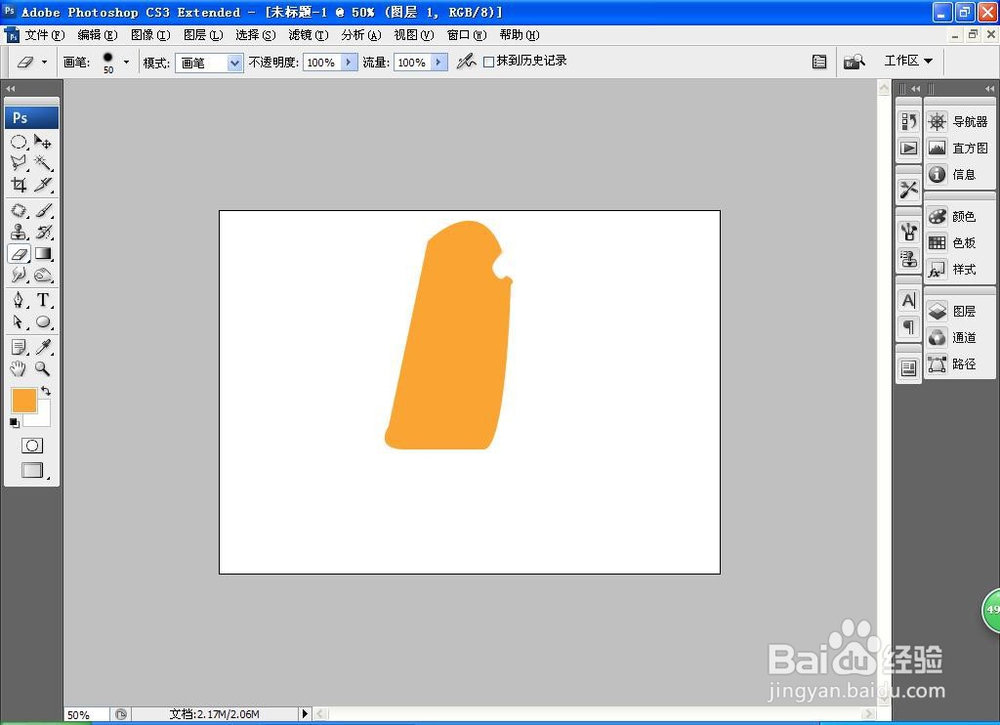The image size is (1000, 725).
Task: Select the Move tool
Action: [x=43, y=142]
